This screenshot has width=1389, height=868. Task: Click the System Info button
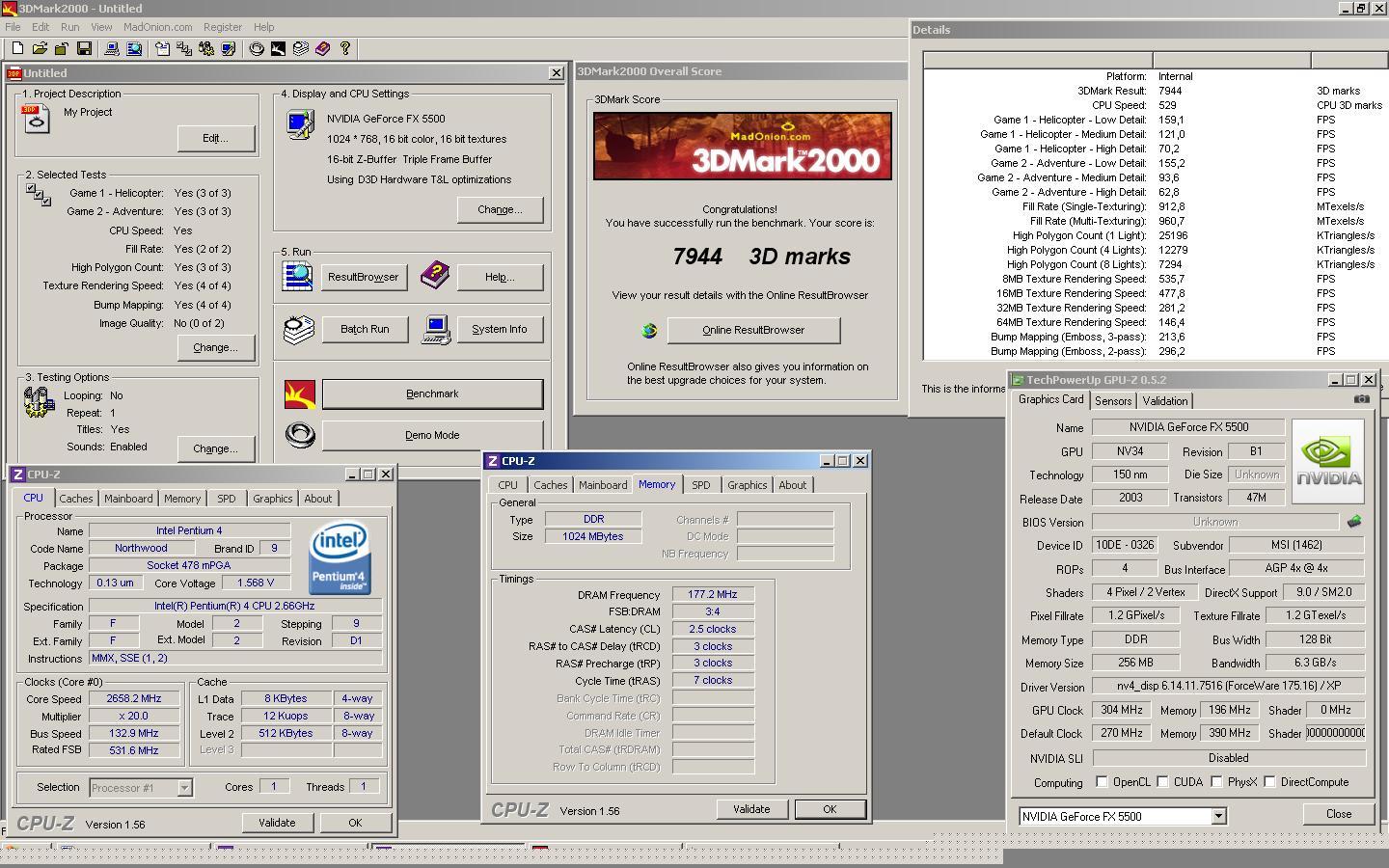pyautogui.click(x=500, y=330)
